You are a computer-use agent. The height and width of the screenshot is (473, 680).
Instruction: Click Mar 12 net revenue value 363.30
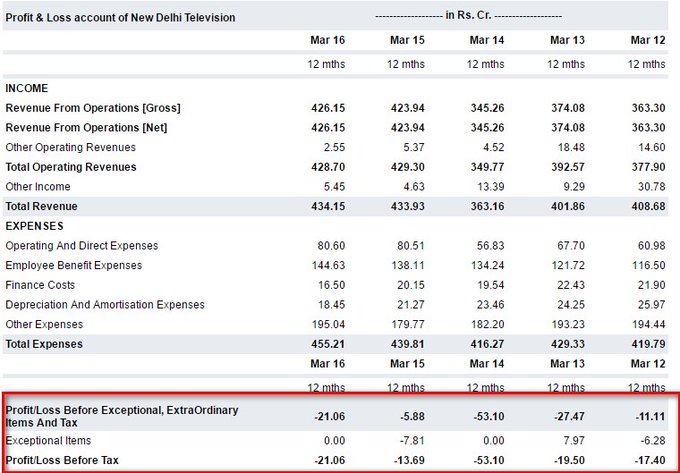(648, 127)
